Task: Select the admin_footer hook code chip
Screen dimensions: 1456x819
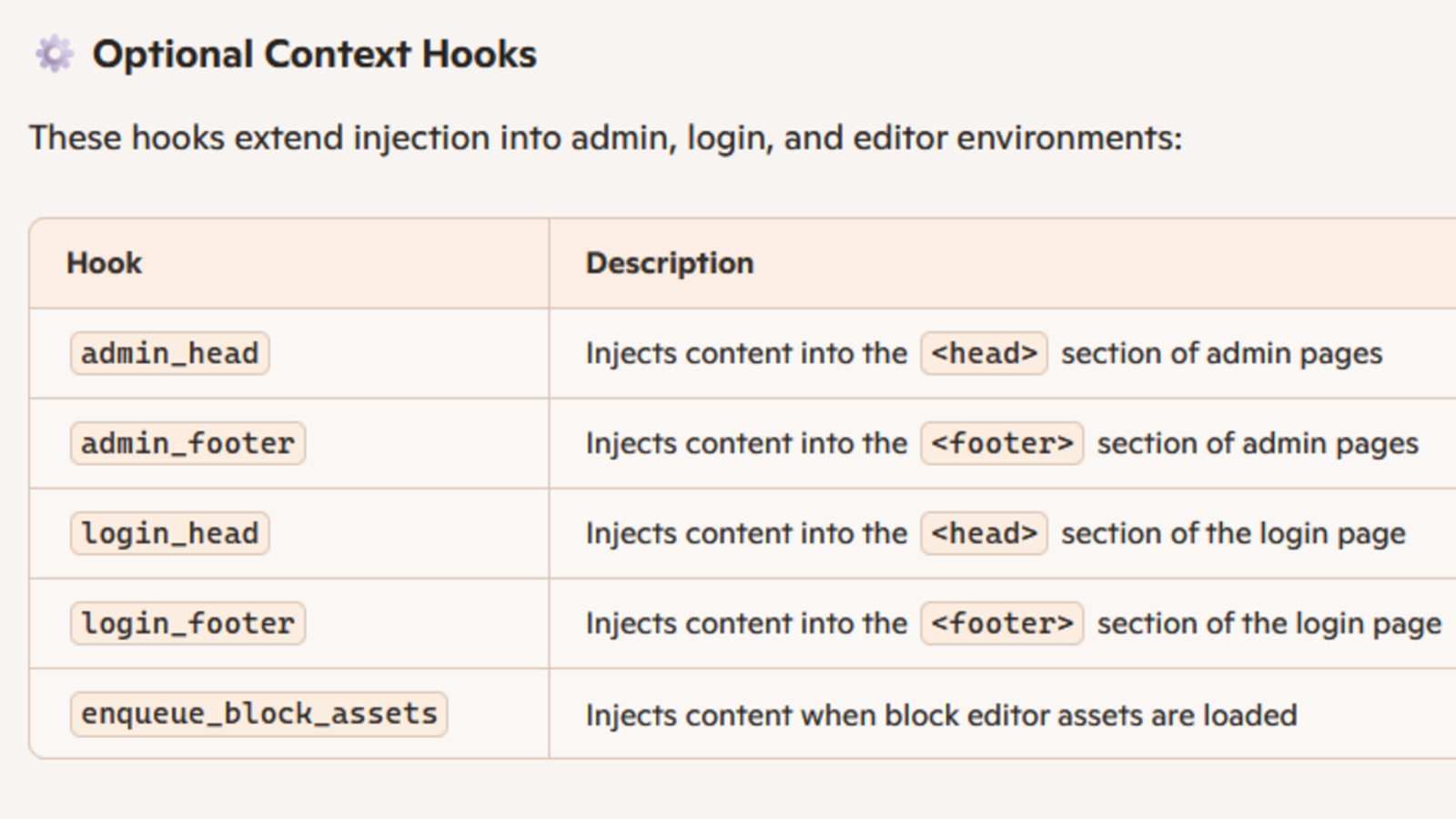Action: [187, 443]
